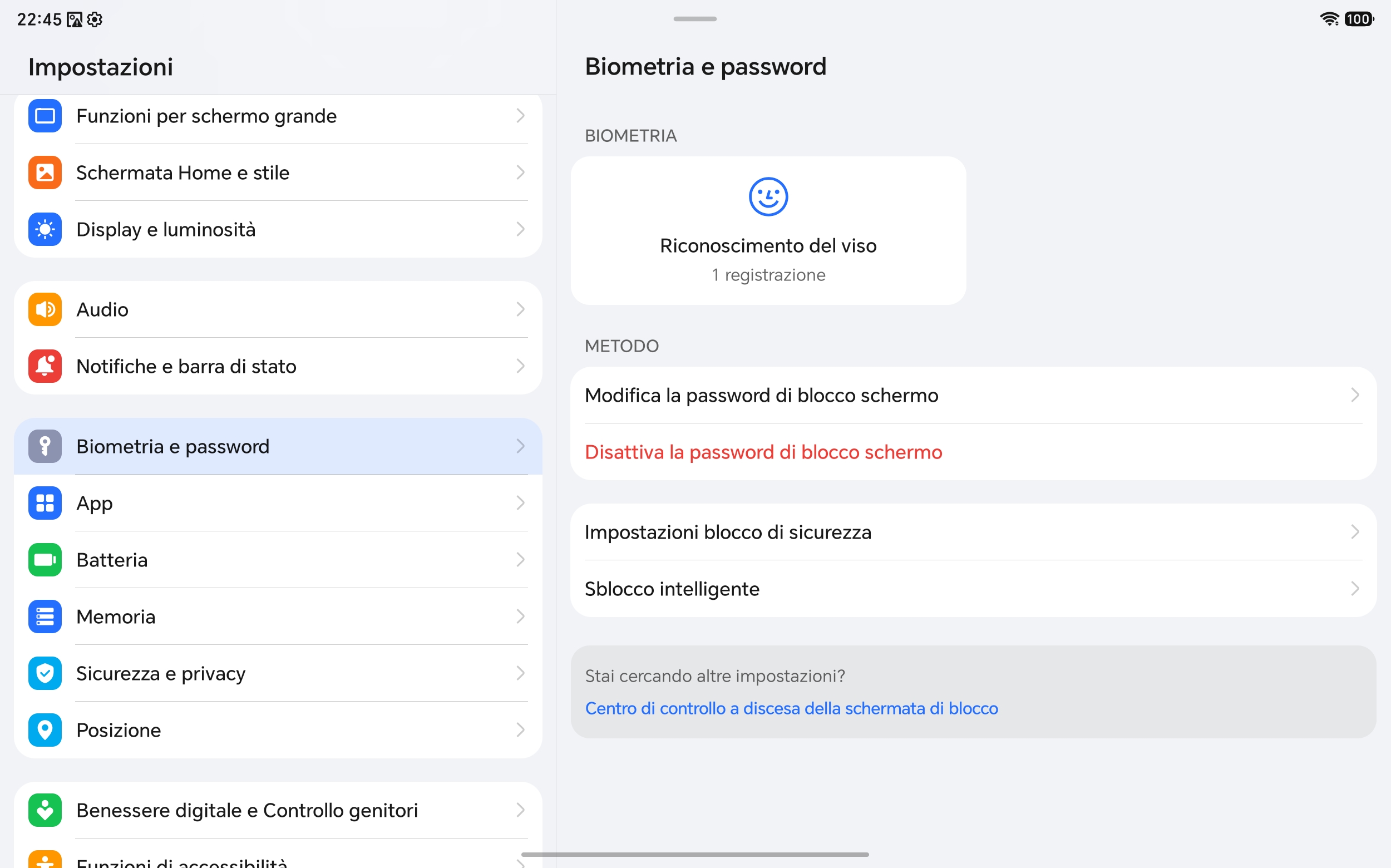Expand Impostazioni blocco di sicurezza chevron
This screenshot has width=1391, height=868.
pos(1355,532)
